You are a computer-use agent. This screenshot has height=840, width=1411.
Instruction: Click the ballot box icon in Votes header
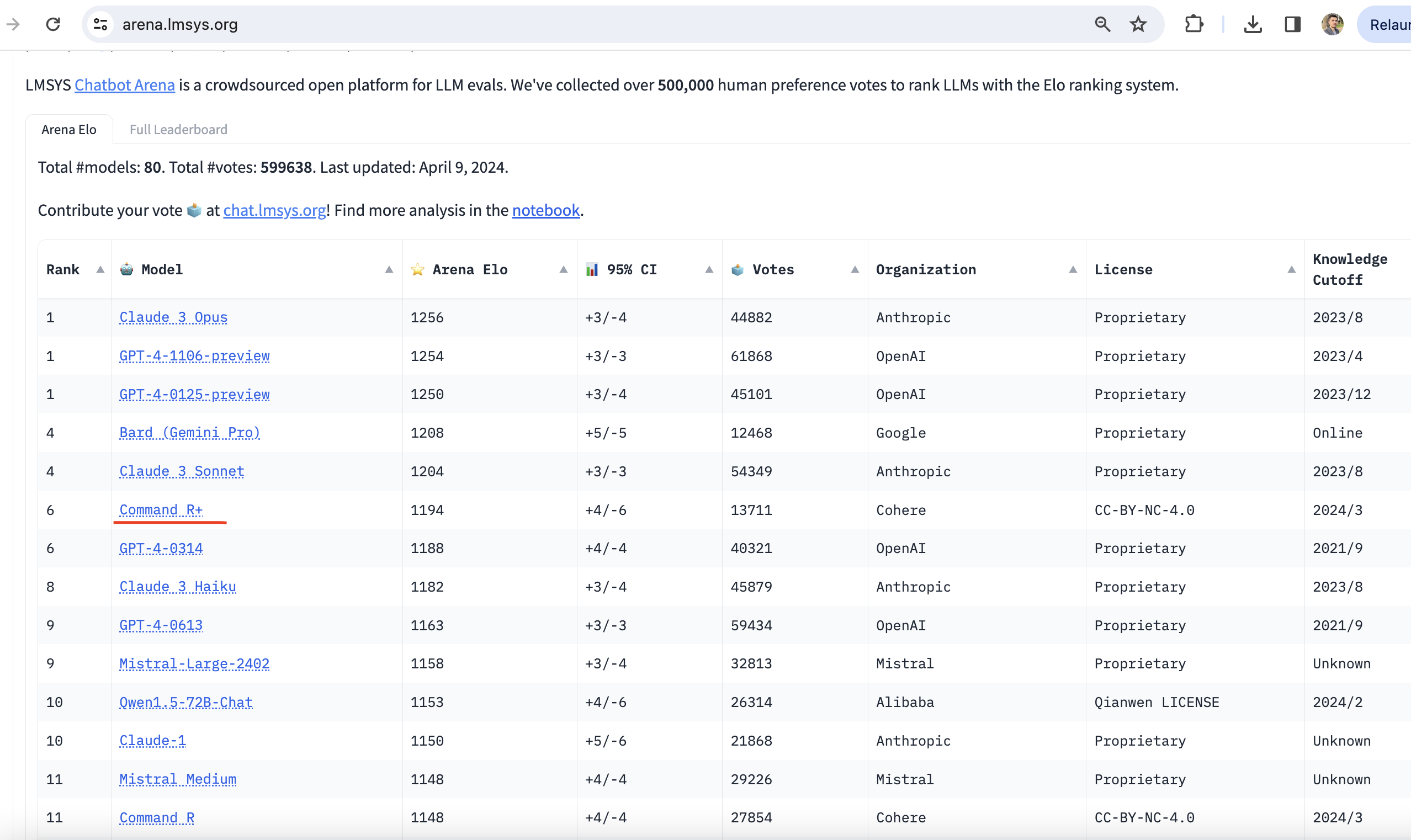(737, 270)
